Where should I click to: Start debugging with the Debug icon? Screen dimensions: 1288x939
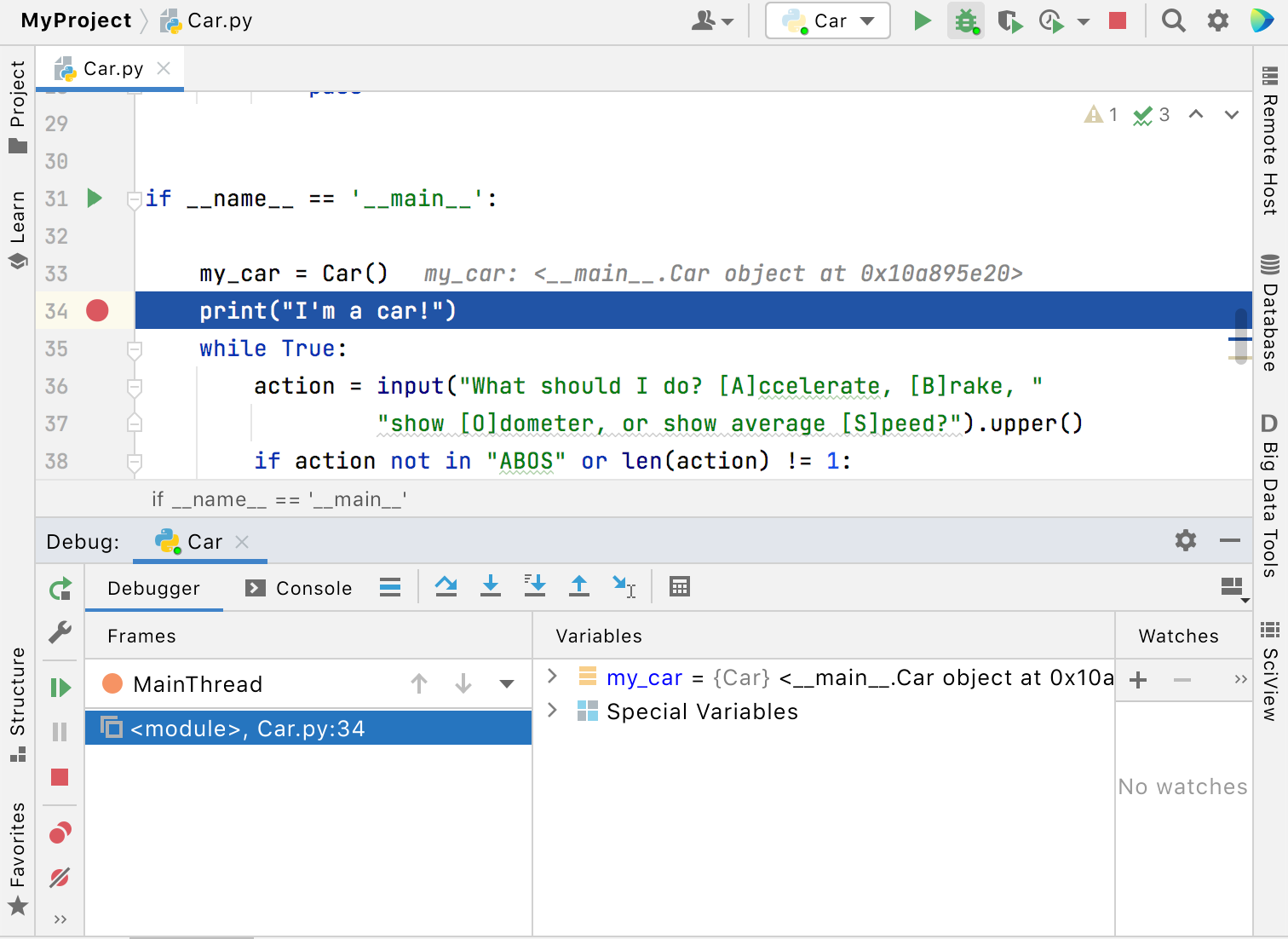(x=965, y=20)
